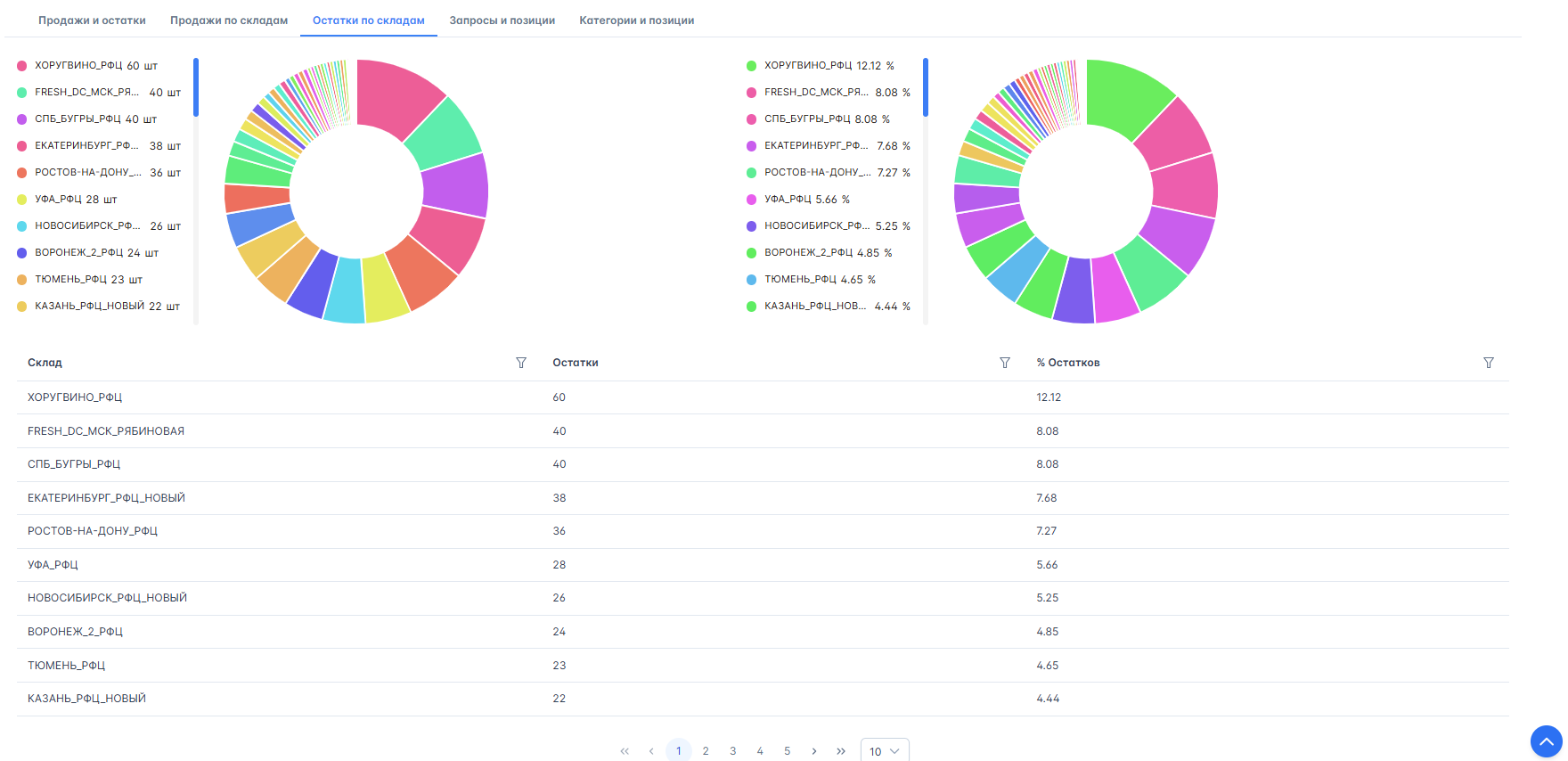Open the Запросы и позиции tab
1568x761 pixels.
(x=502, y=20)
